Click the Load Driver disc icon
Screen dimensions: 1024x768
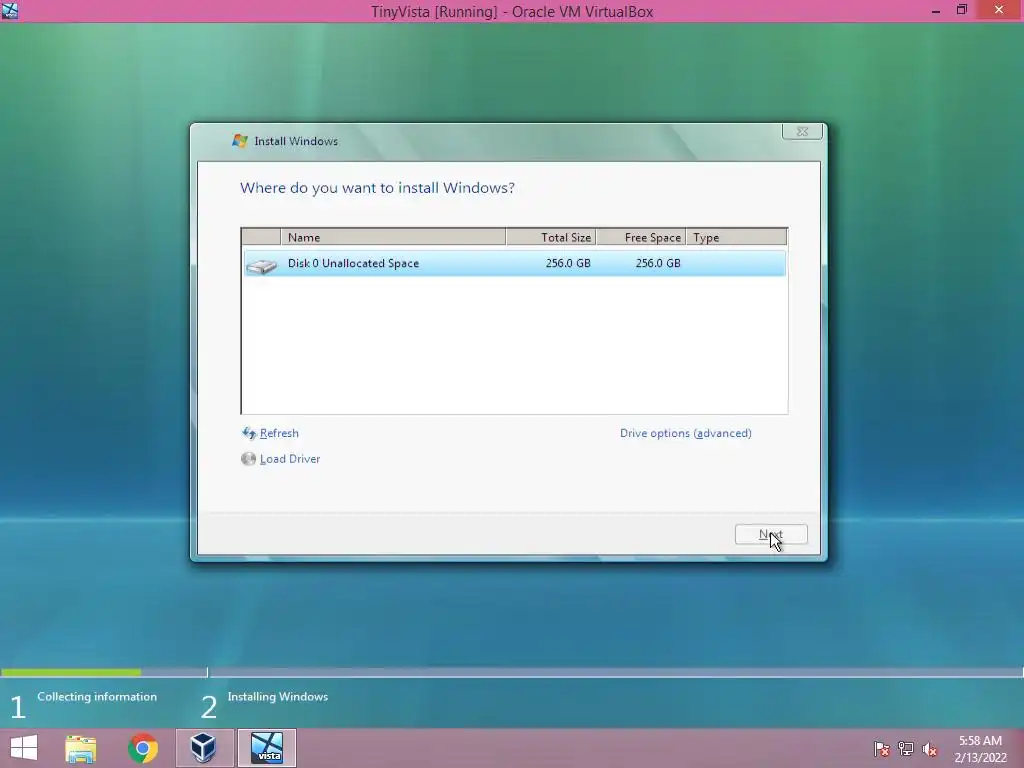tap(248, 458)
